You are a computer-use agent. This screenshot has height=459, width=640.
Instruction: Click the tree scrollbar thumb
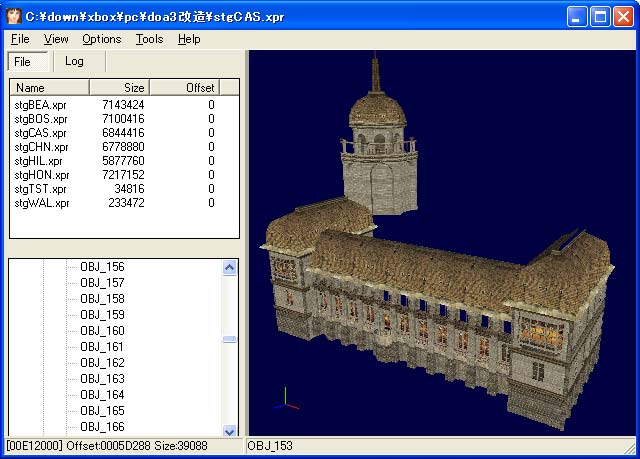(229, 339)
